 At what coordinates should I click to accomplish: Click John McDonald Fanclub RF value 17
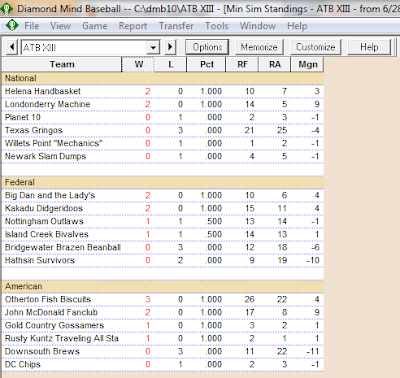point(249,312)
